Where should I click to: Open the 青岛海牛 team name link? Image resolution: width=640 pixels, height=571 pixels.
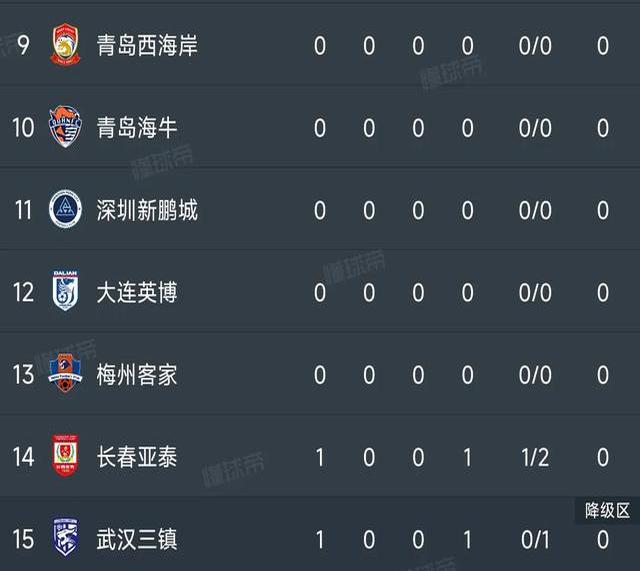pyautogui.click(x=136, y=128)
